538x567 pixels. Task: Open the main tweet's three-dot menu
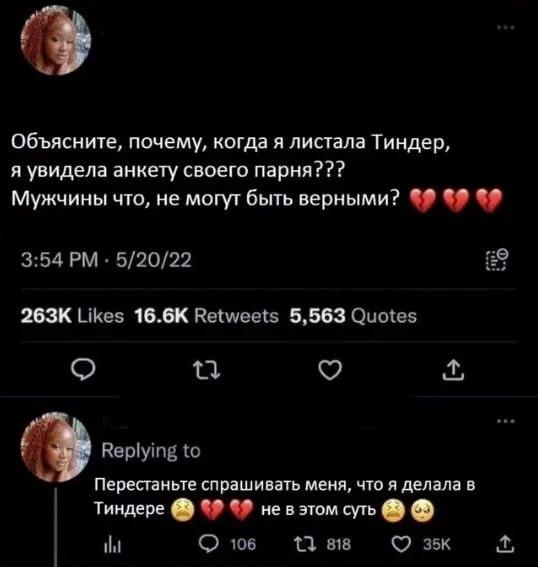(505, 27)
